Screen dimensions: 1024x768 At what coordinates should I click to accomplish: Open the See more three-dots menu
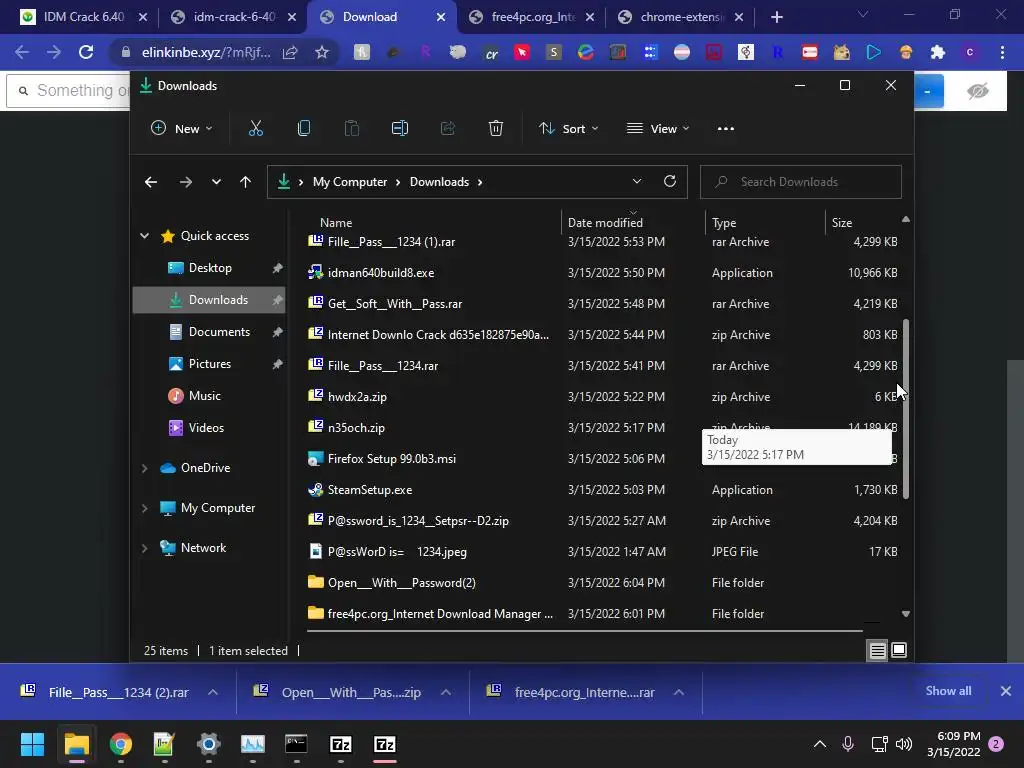click(x=726, y=129)
